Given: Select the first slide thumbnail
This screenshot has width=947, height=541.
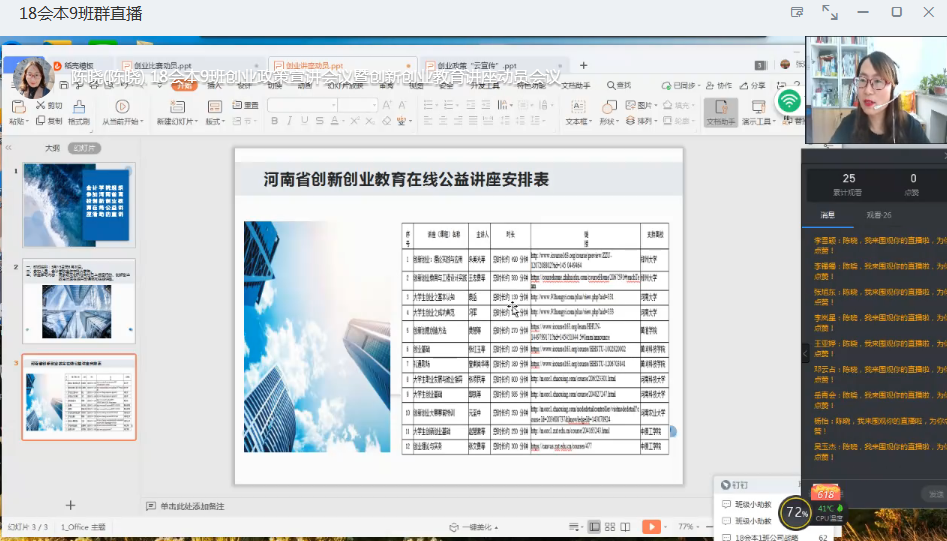Looking at the screenshot, I should (x=79, y=205).
